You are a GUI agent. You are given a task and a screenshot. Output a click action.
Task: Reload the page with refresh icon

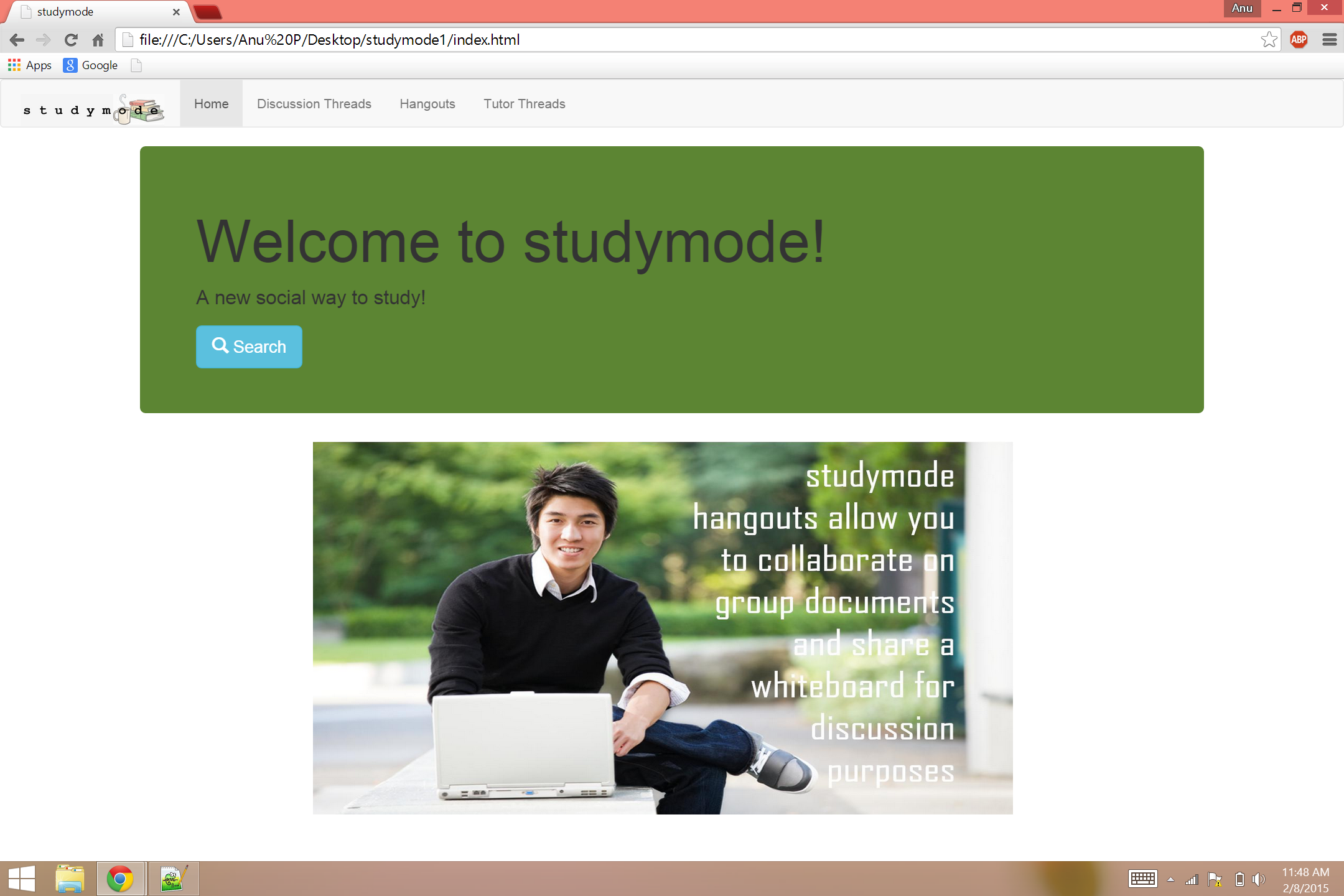point(71,40)
